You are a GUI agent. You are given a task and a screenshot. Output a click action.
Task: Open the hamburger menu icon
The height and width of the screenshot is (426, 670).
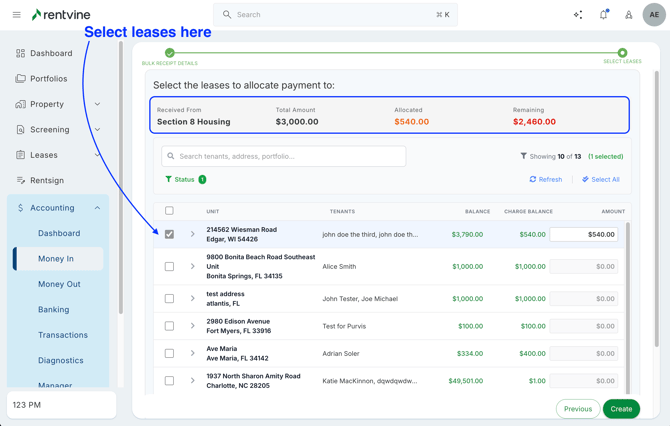click(x=16, y=15)
